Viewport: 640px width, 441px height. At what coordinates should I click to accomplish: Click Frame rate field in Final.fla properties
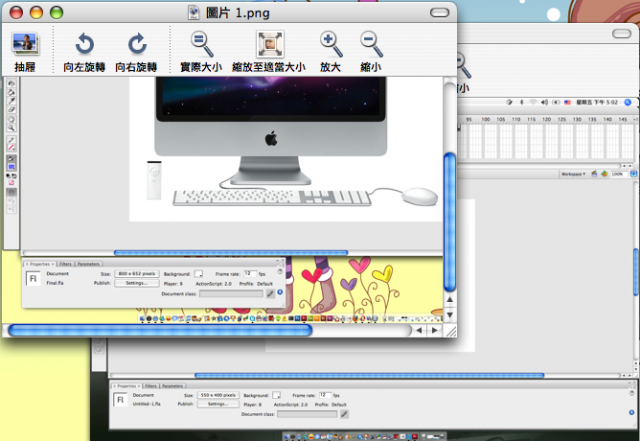pyautogui.click(x=250, y=273)
